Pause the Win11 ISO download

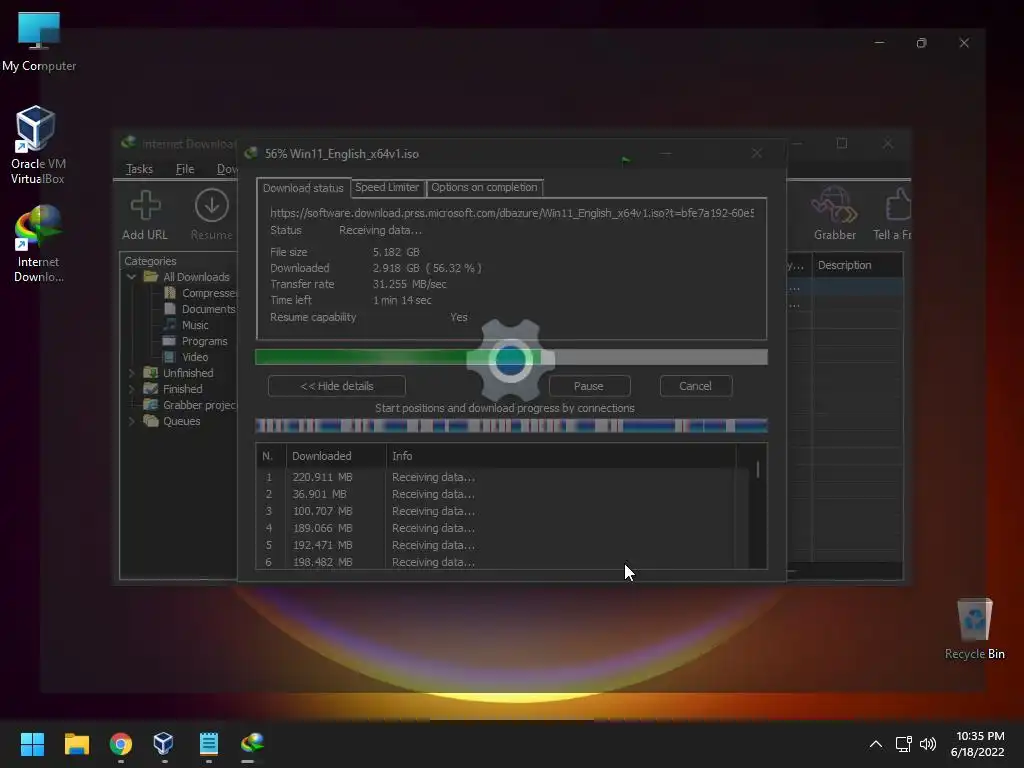(589, 386)
